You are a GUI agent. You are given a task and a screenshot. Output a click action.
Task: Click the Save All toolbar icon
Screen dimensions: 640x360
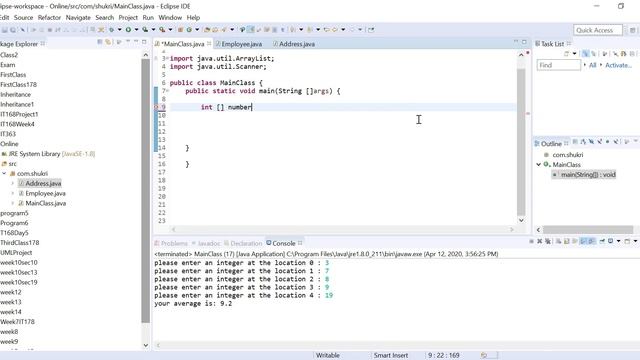13,30
